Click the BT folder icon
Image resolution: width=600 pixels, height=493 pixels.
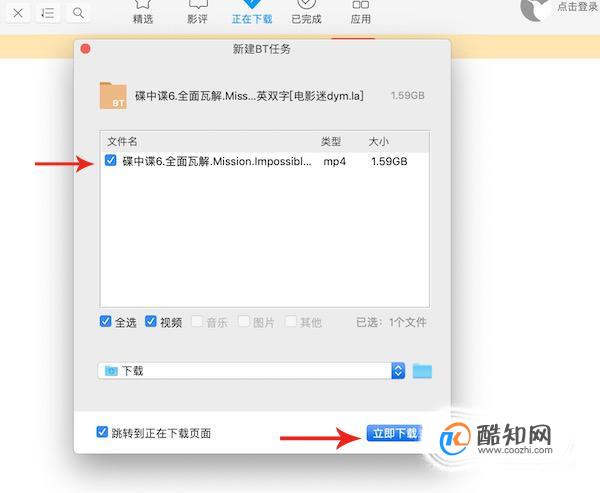click(113, 96)
